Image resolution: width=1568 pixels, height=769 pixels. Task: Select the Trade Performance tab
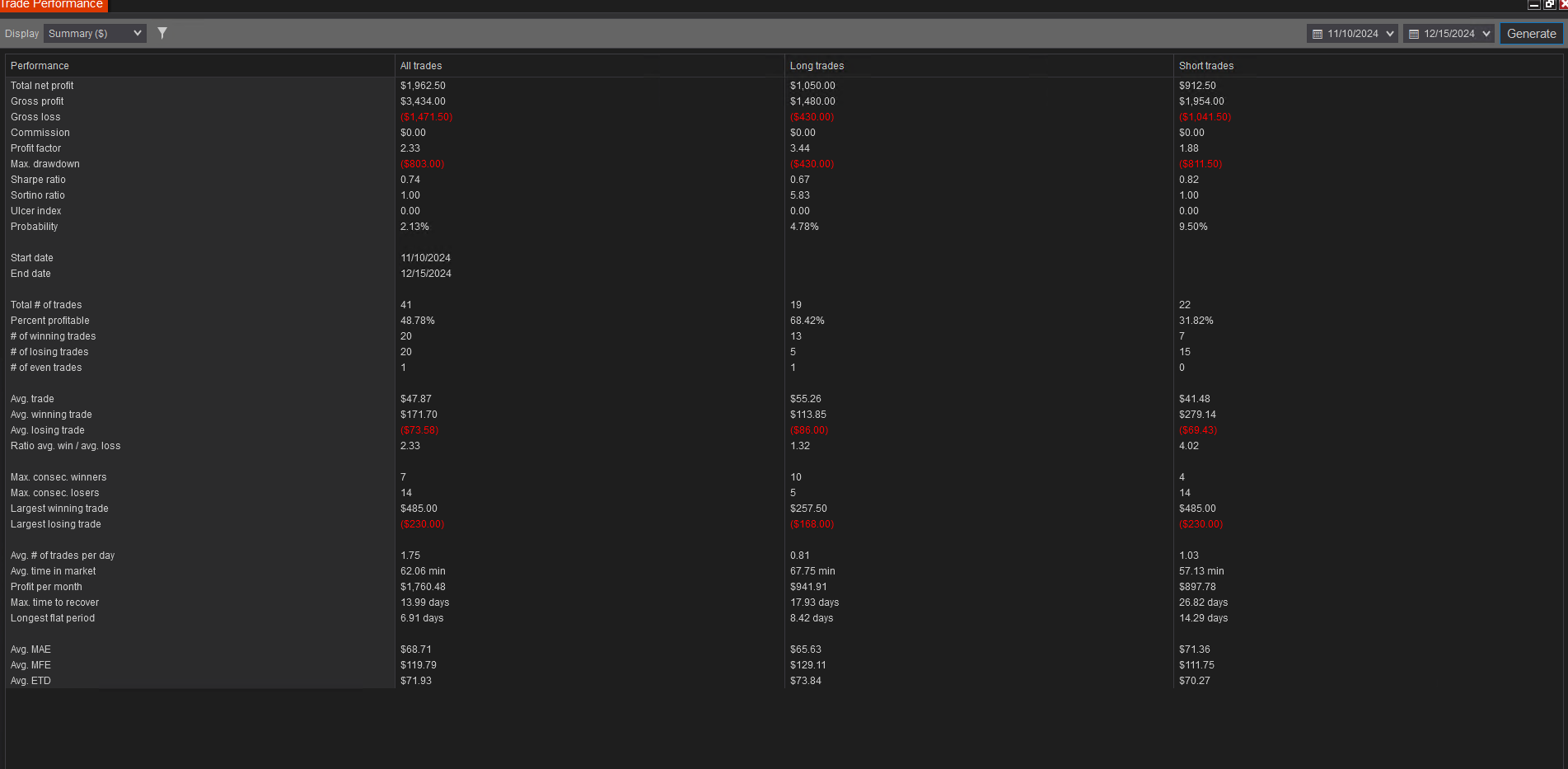(53, 5)
